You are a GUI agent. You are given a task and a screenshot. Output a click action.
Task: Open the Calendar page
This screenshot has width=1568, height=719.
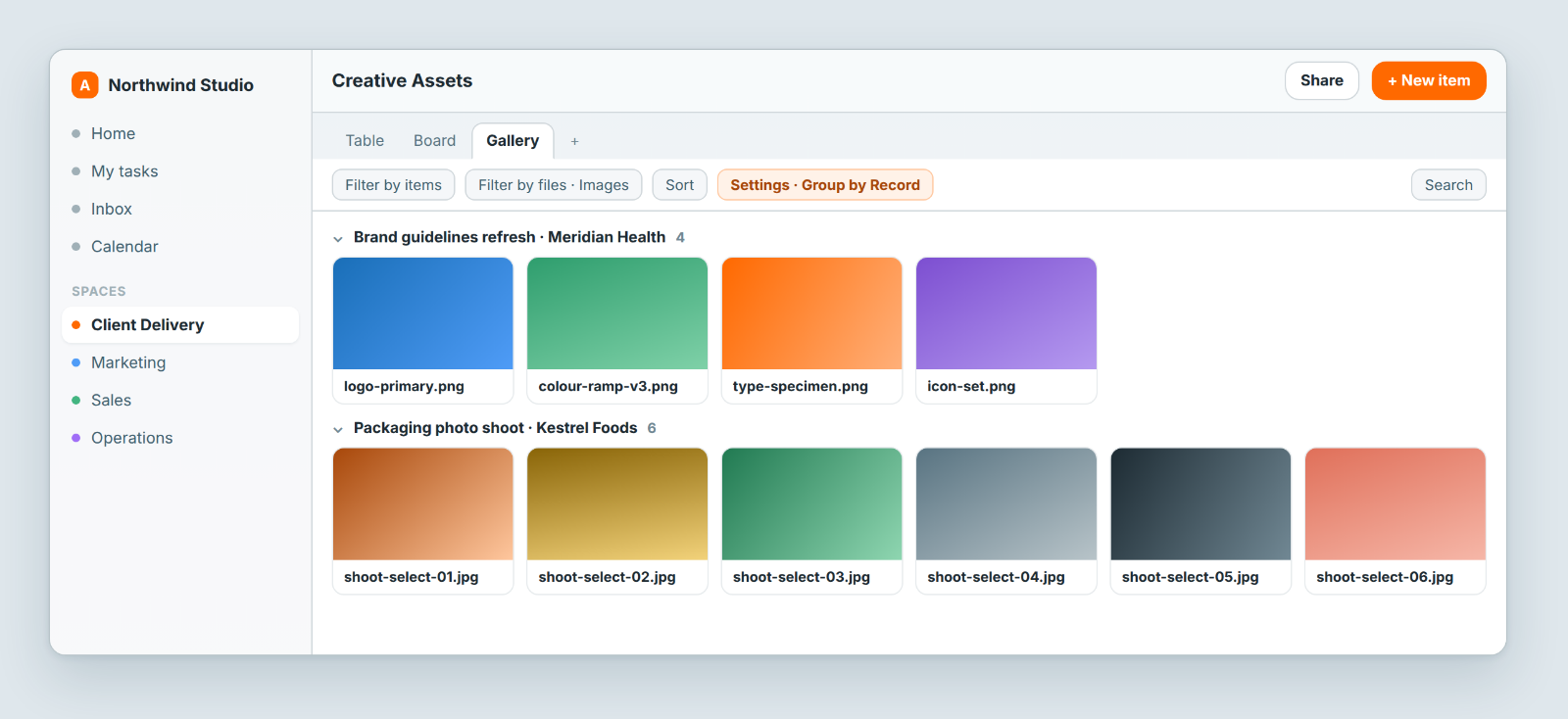click(x=180, y=247)
